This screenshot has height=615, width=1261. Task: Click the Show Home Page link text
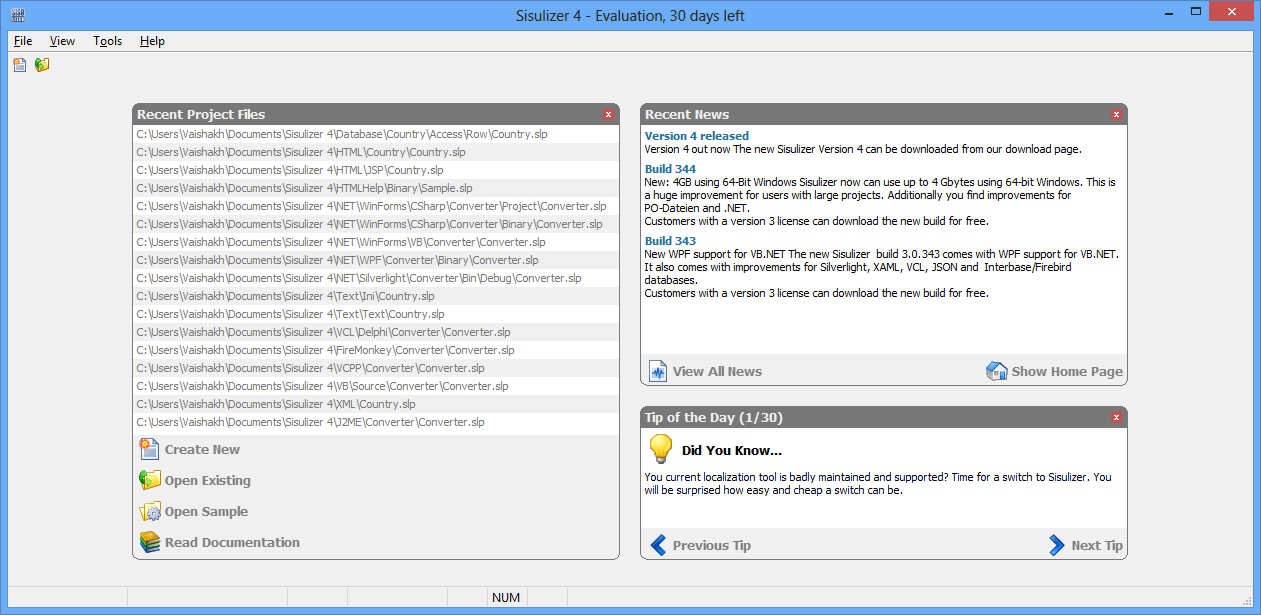point(1067,371)
